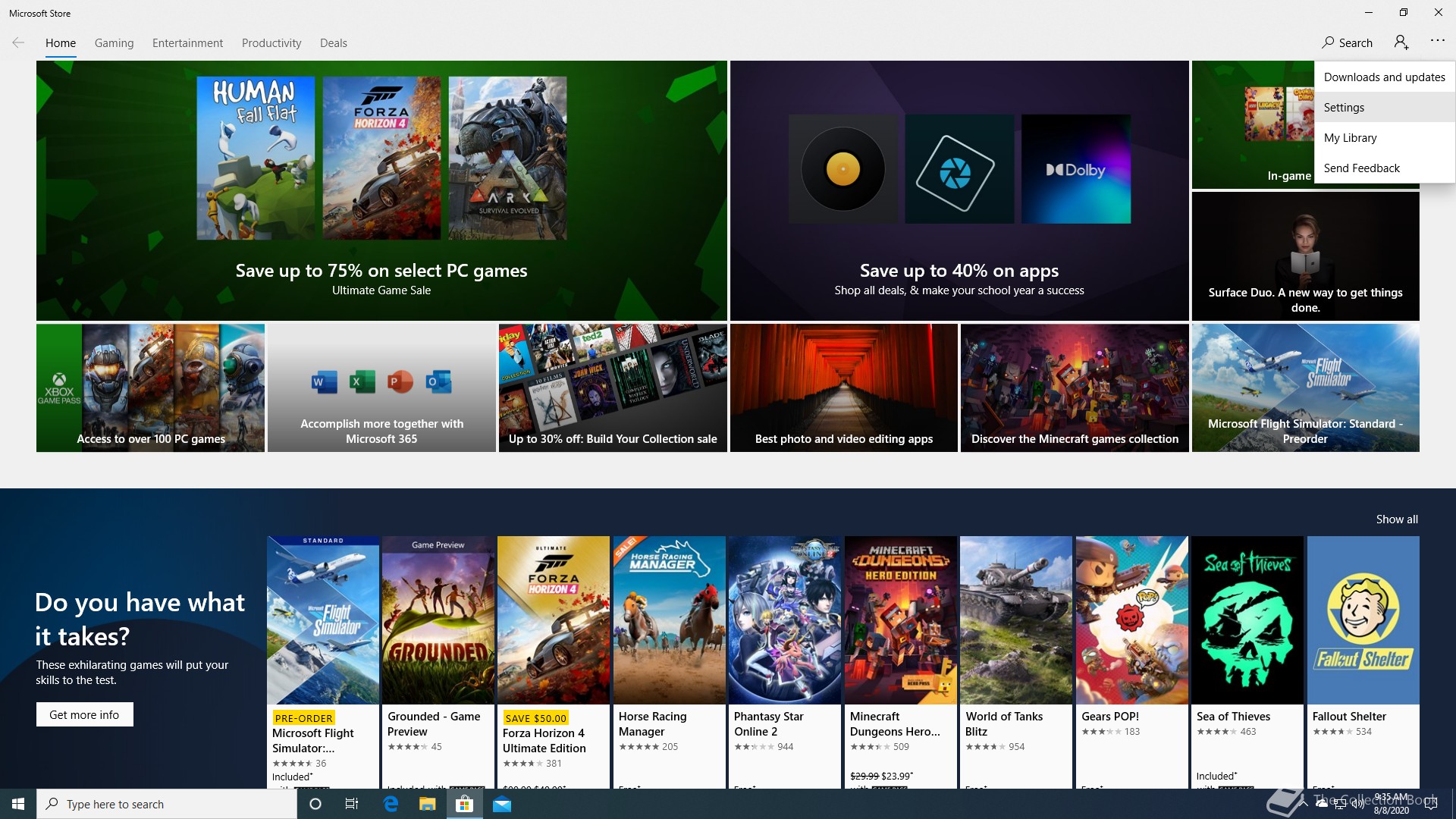Click Microsoft Store taskbar icon
1456x819 pixels.
tap(464, 804)
